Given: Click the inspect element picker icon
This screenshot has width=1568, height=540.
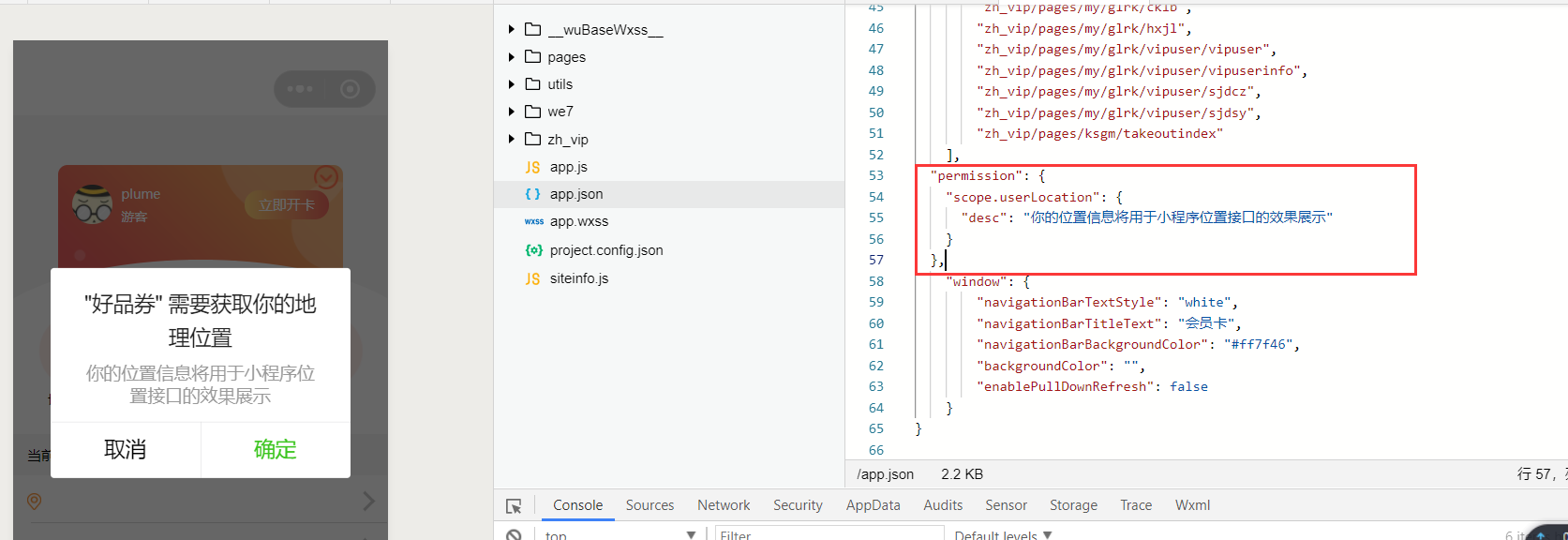Looking at the screenshot, I should [x=514, y=506].
